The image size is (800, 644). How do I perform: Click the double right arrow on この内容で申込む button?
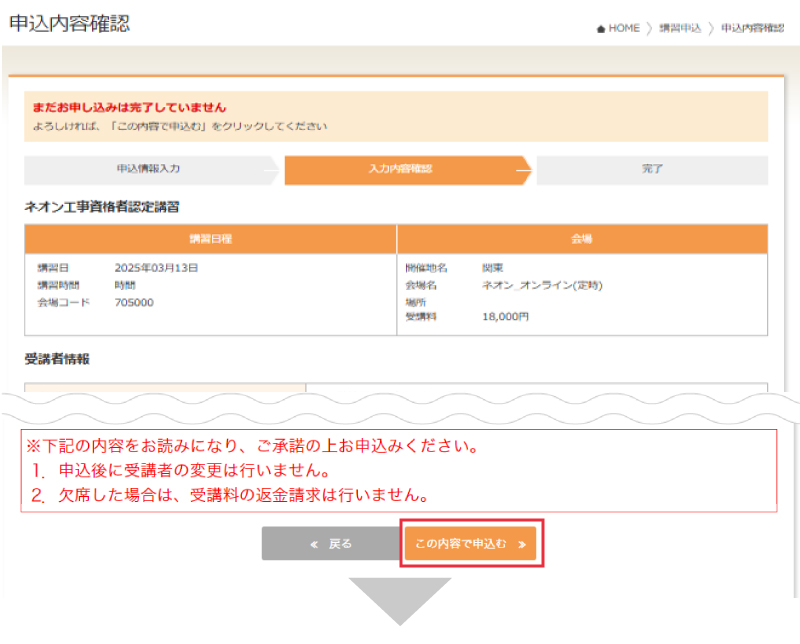coord(521,544)
